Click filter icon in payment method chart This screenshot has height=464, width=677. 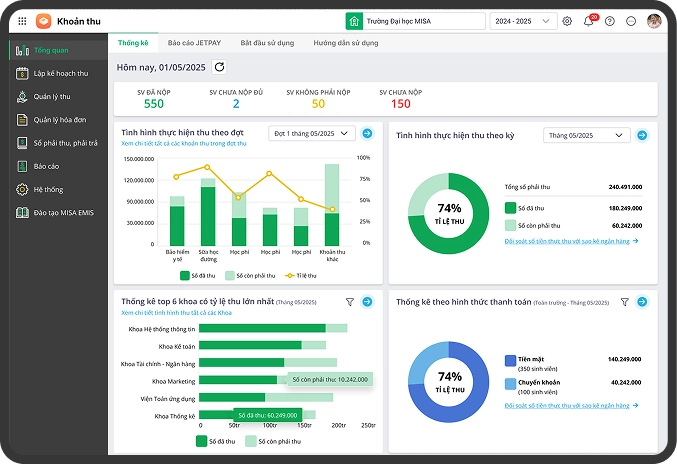(x=625, y=301)
